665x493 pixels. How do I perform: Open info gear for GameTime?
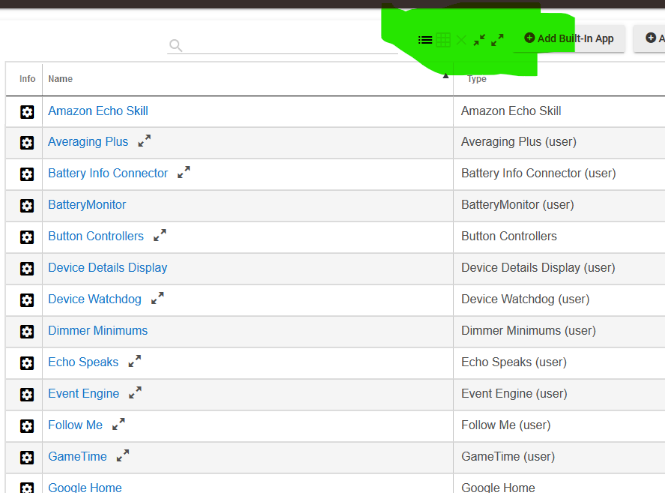[x=27, y=457]
